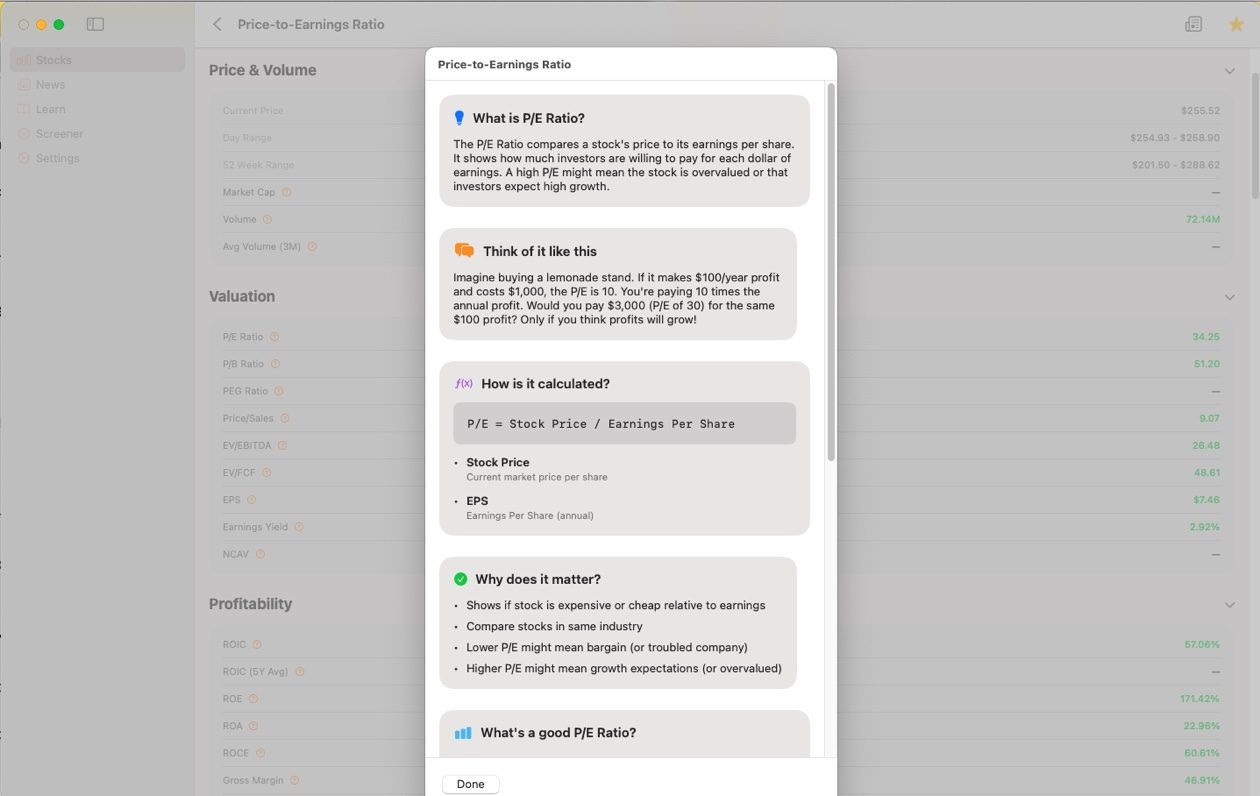Click info icon next to P/E Ratio
This screenshot has width=1260, height=796.
pyautogui.click(x=274, y=337)
